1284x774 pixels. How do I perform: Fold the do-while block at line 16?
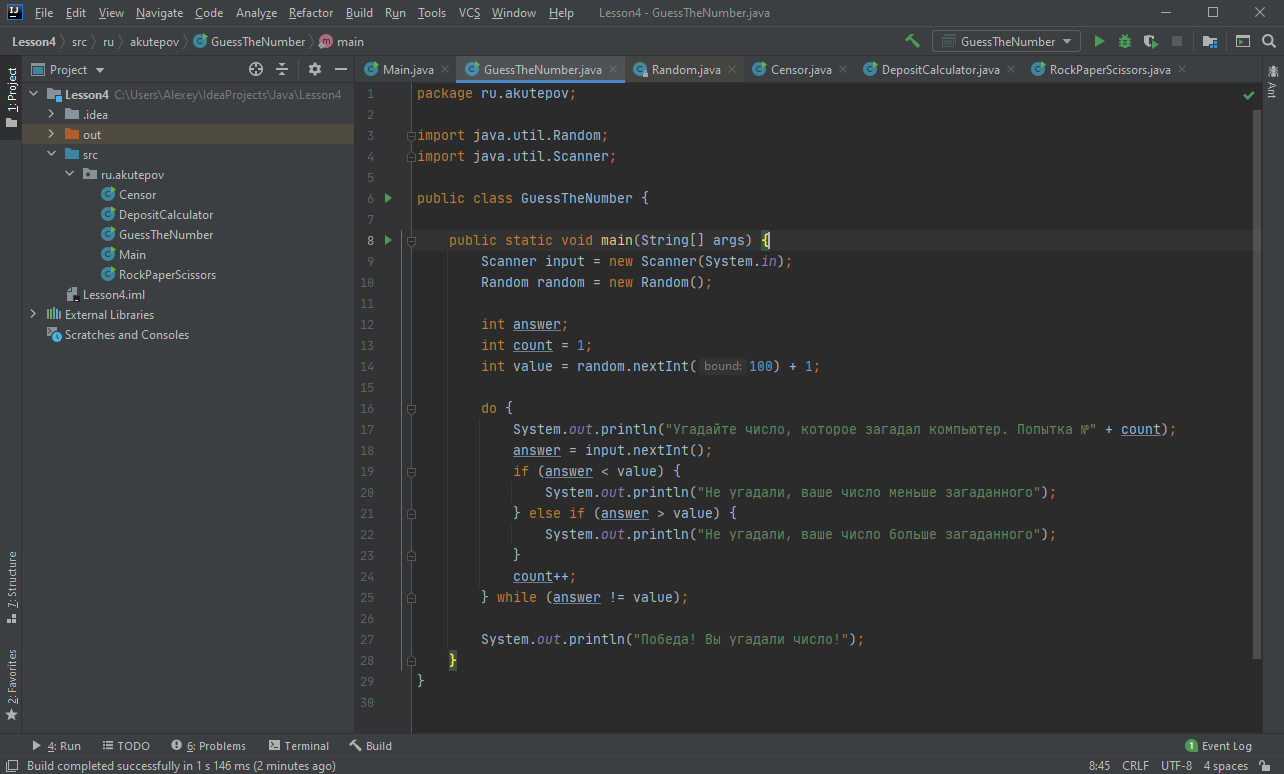[x=410, y=408]
